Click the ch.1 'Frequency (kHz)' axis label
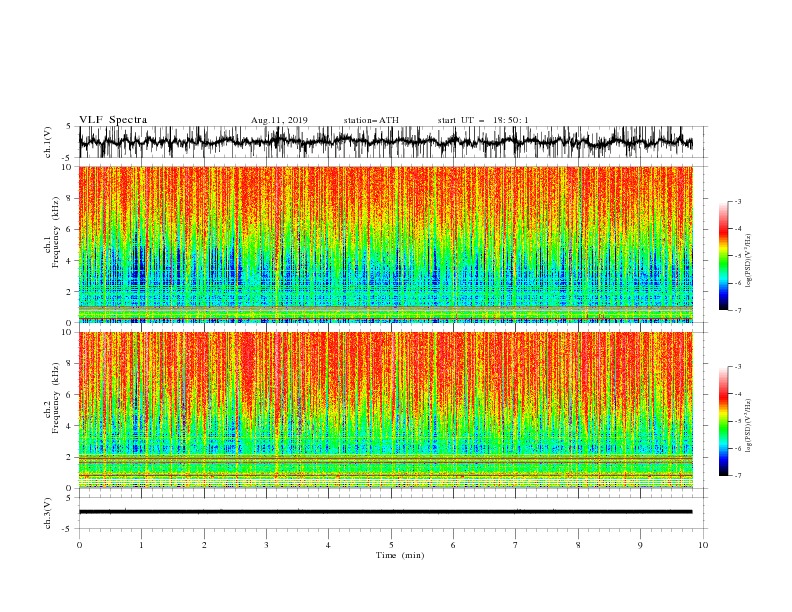The height and width of the screenshot is (612, 792). click(x=55, y=234)
